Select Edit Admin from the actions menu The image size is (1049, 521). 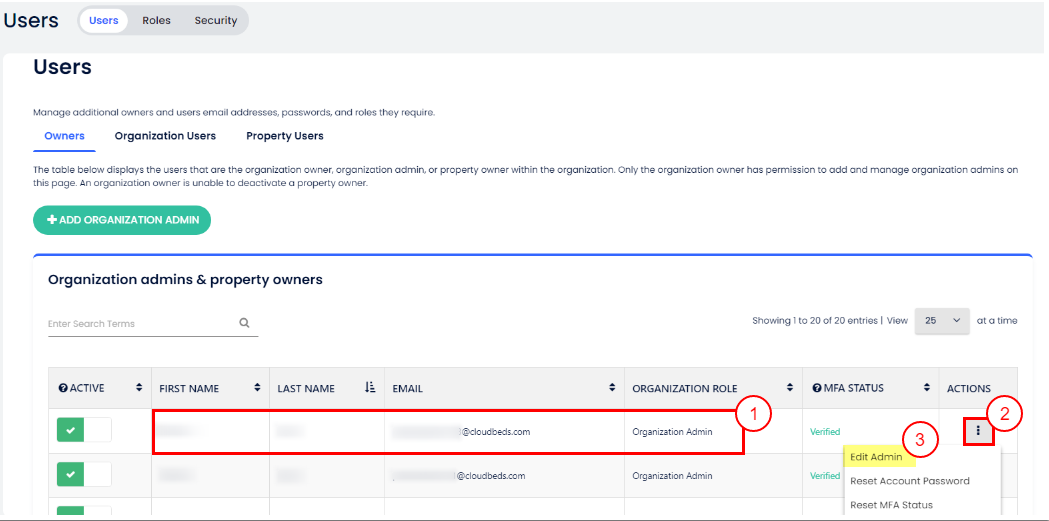tap(876, 457)
